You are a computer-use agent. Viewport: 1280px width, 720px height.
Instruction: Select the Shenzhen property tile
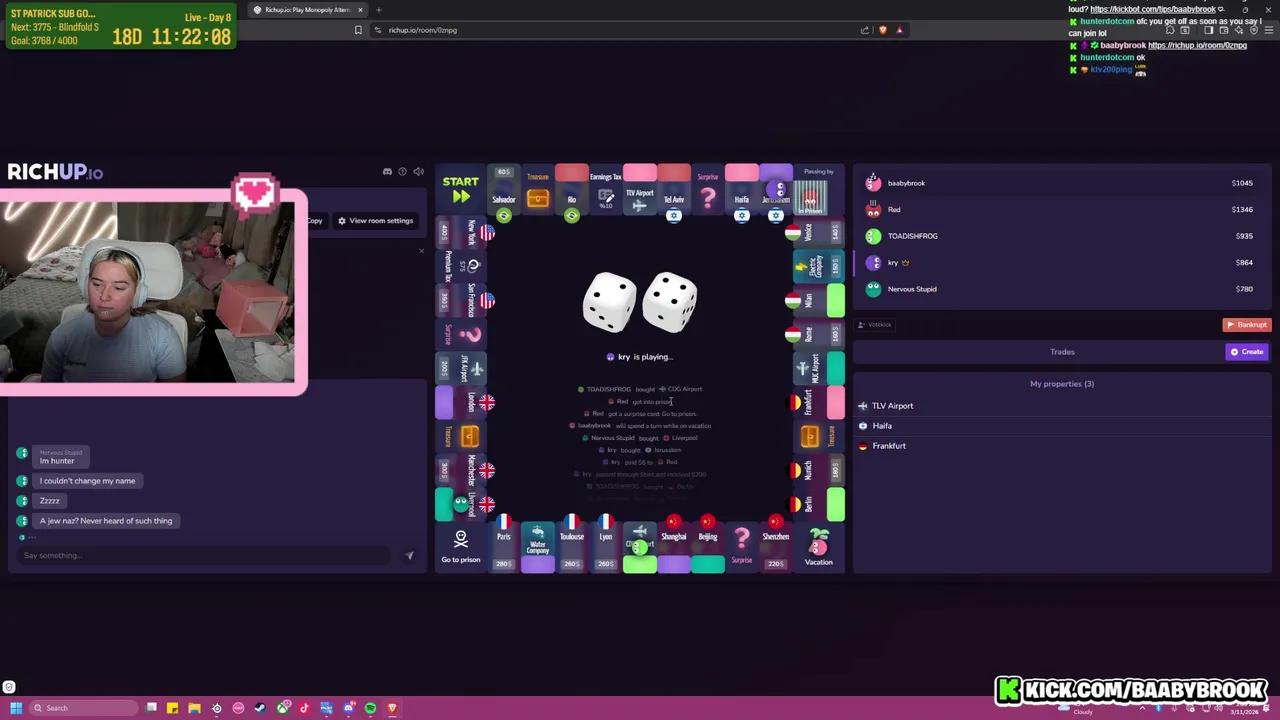point(776,548)
